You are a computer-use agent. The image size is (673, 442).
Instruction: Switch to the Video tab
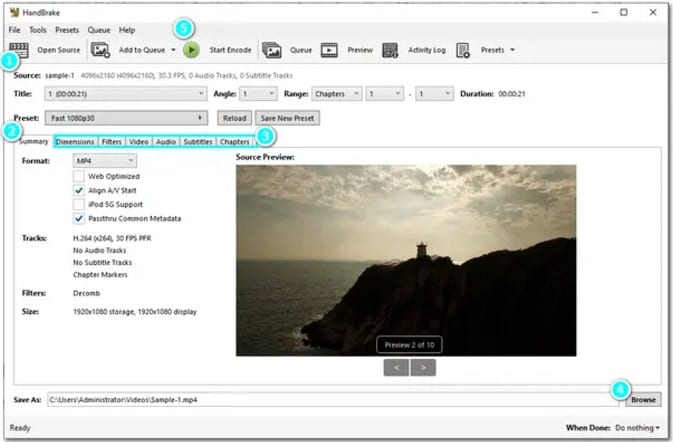(139, 142)
